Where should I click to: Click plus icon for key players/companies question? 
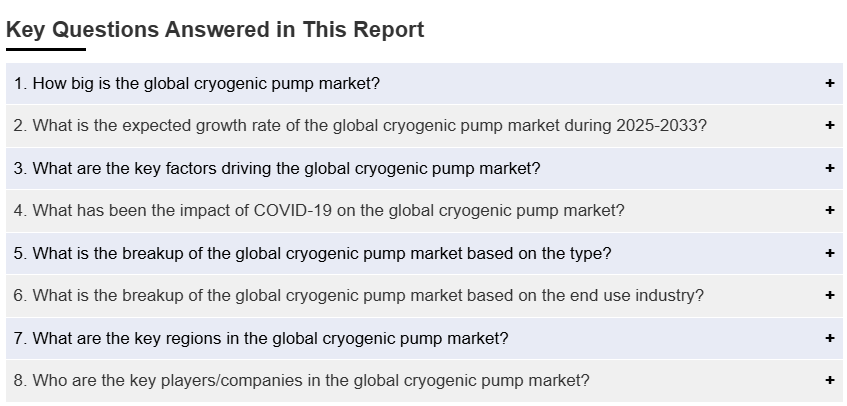click(829, 380)
